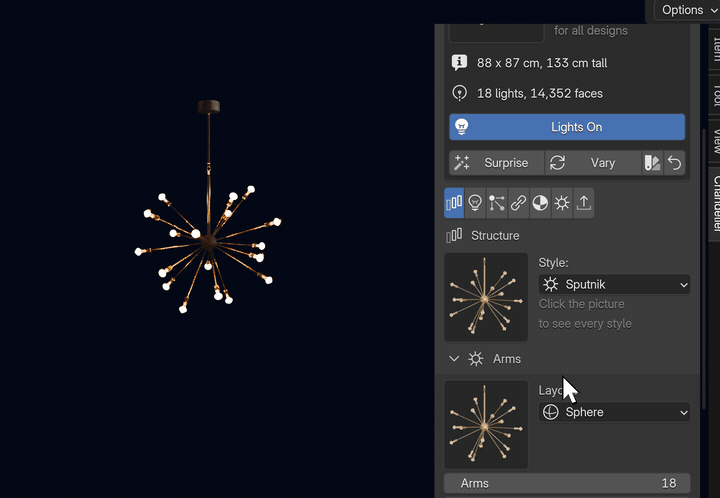The image size is (720, 498).
Task: Click the palette swatch icon beside Vary
Action: coord(652,163)
